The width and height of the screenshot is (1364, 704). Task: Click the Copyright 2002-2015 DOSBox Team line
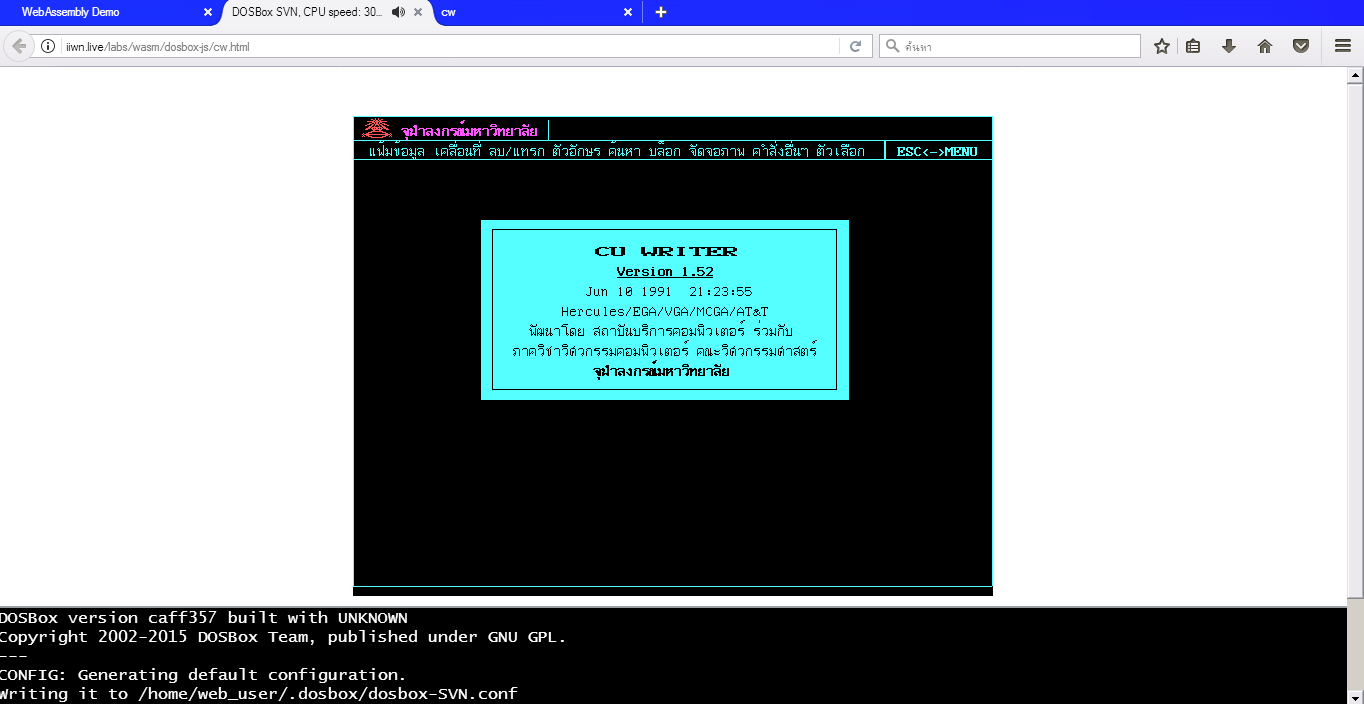[x=283, y=637]
